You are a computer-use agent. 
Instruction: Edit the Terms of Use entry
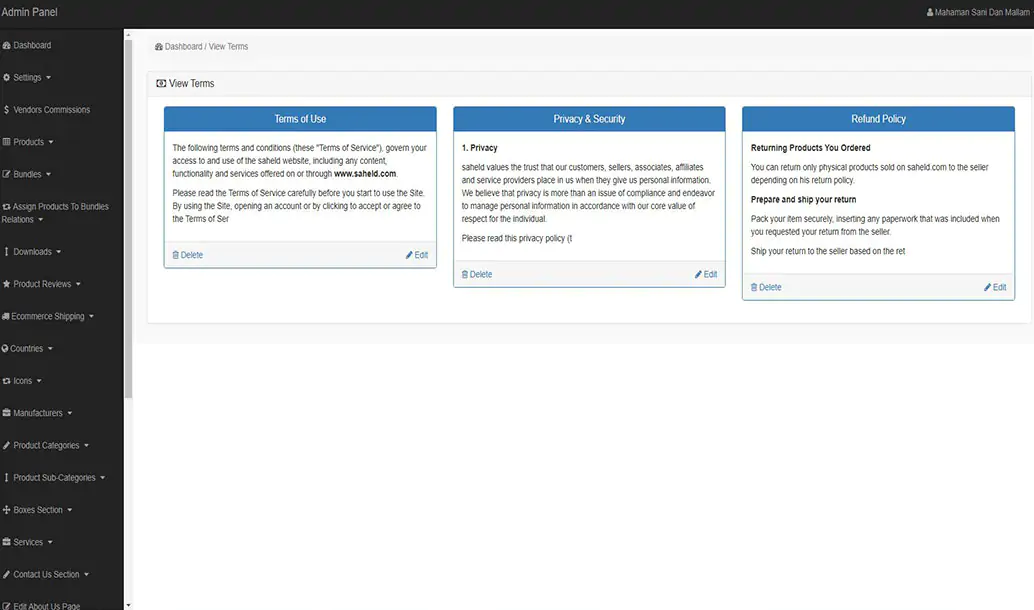click(417, 255)
